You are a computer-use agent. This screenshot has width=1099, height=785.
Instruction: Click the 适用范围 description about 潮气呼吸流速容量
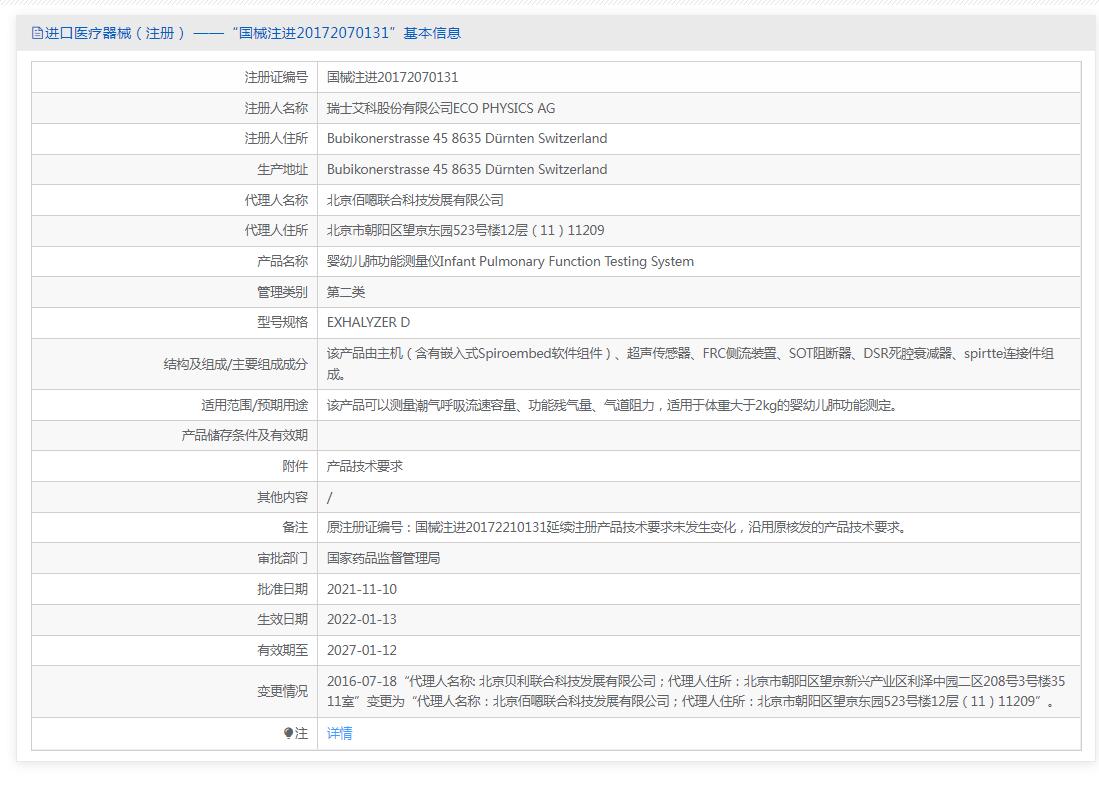click(x=612, y=405)
